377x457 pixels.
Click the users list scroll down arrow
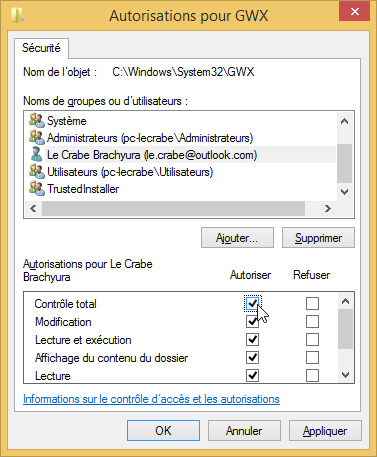tap(345, 192)
